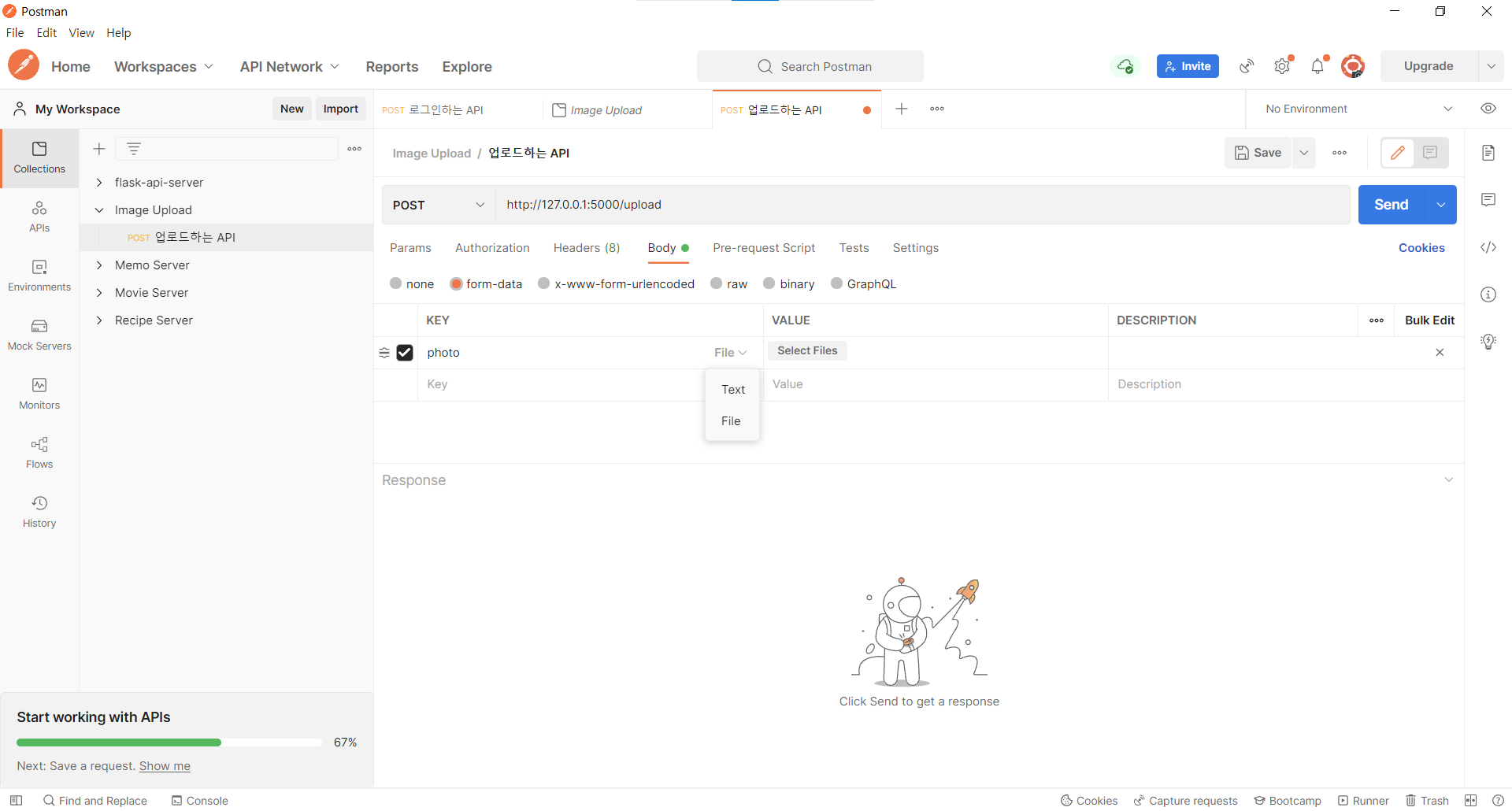Open the History sidebar panel
This screenshot has width=1512, height=811.
pos(39,512)
